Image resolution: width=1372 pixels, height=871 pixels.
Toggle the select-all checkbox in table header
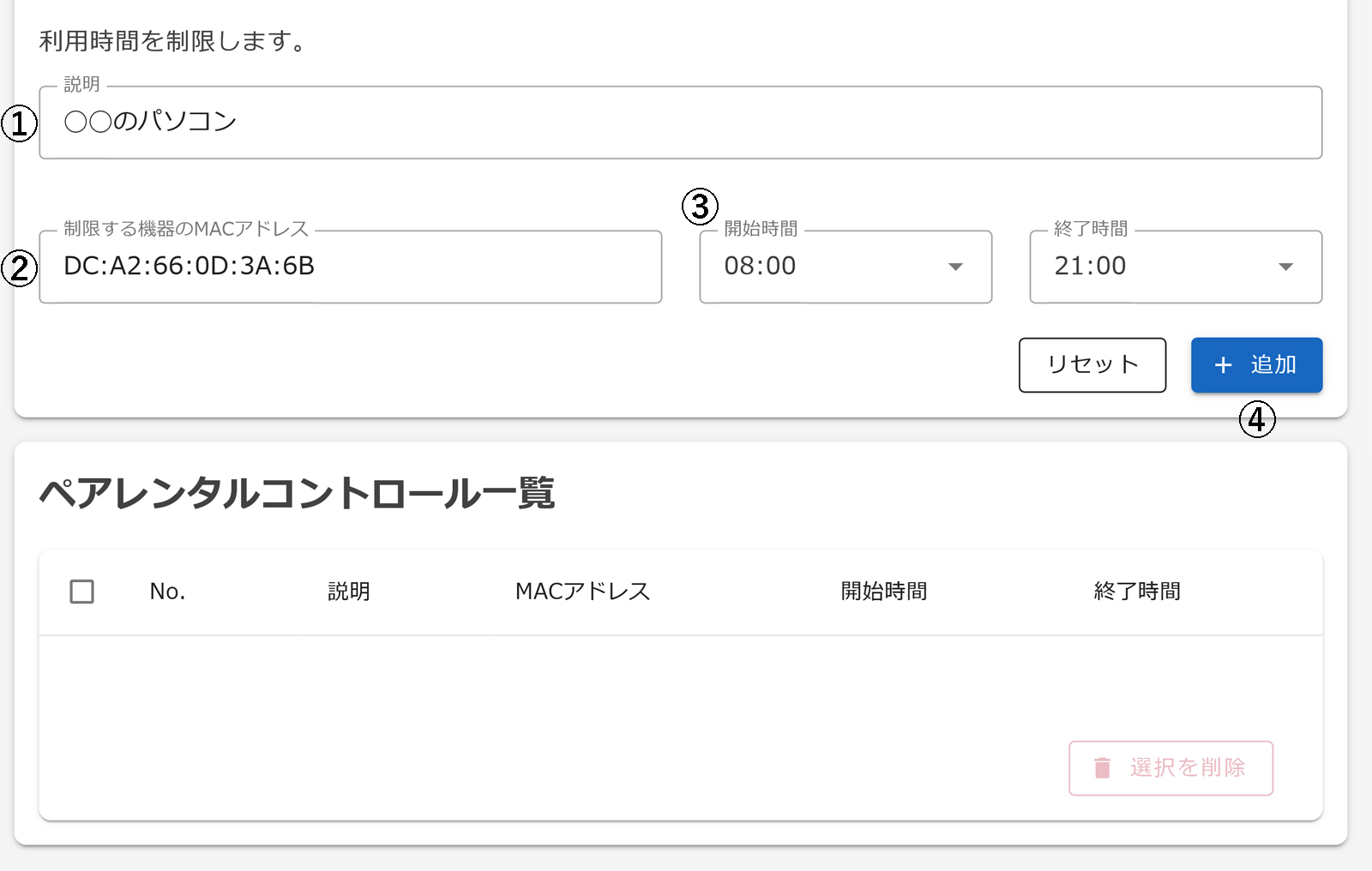tap(82, 592)
